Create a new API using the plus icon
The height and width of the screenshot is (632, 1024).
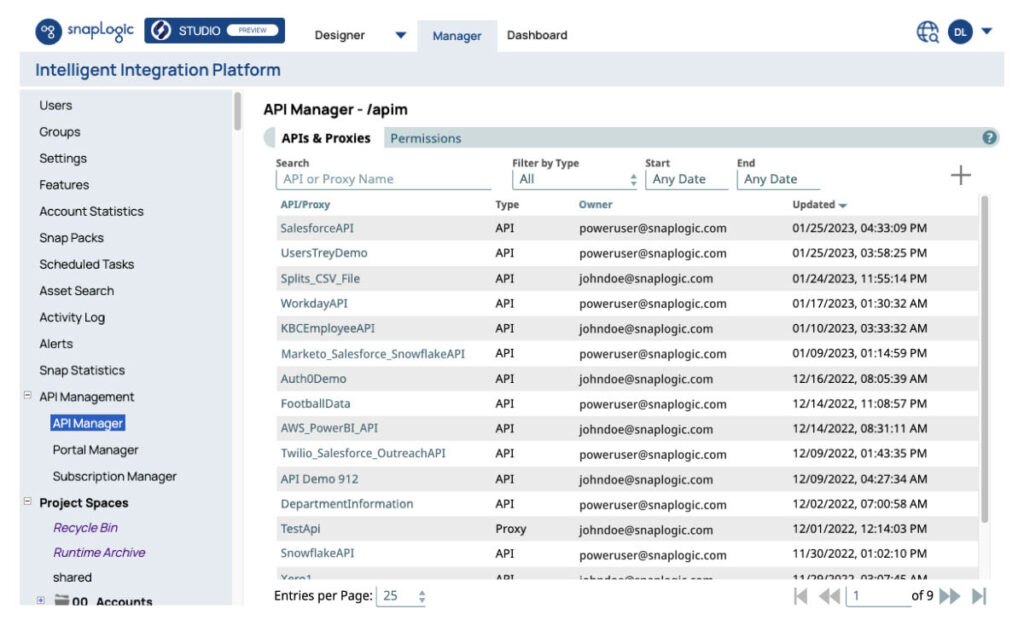pyautogui.click(x=960, y=174)
